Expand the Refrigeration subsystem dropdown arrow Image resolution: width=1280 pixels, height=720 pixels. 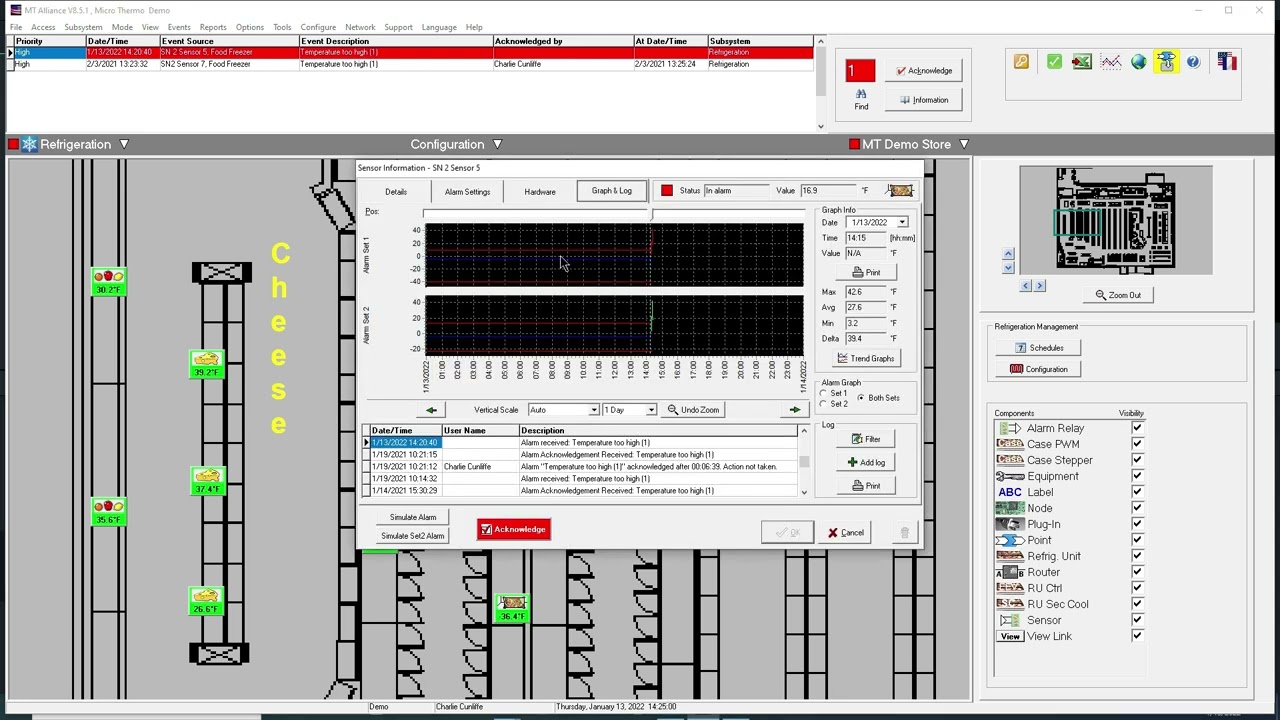pos(124,144)
